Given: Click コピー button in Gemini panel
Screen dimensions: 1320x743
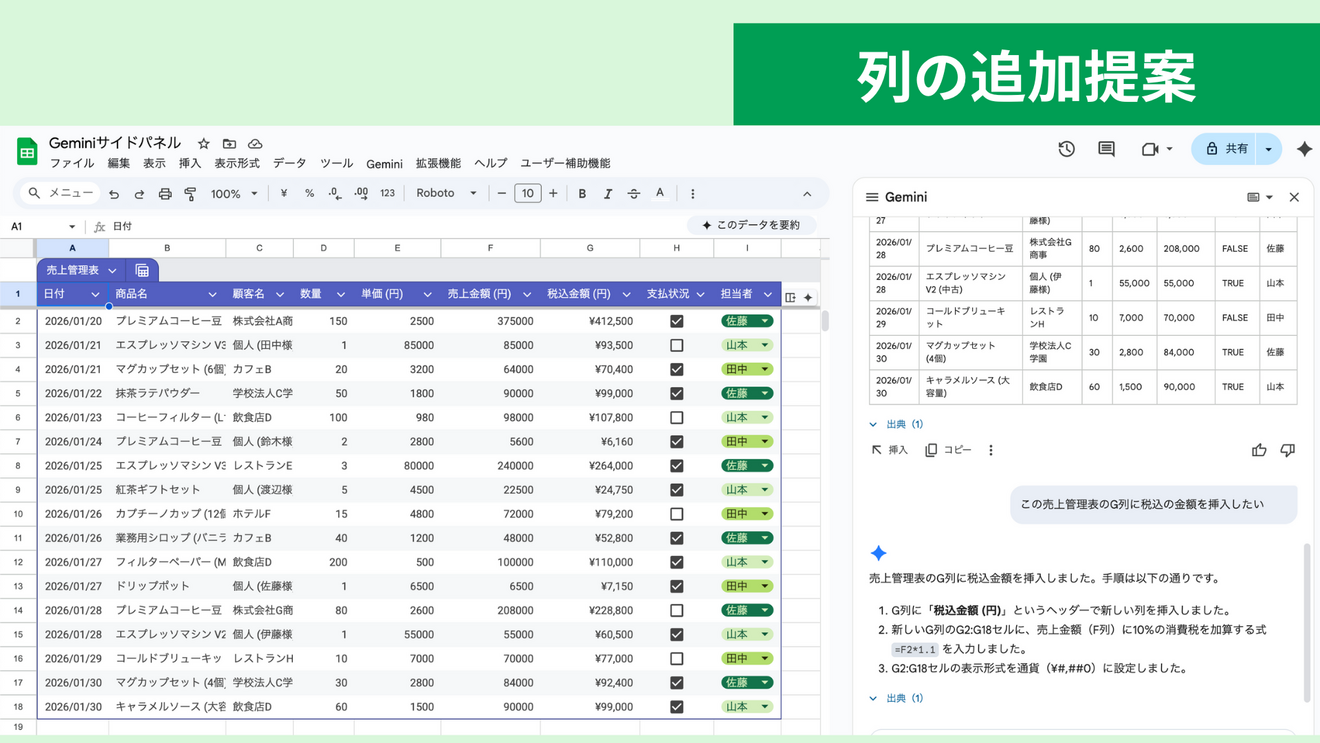Looking at the screenshot, I should [x=948, y=451].
